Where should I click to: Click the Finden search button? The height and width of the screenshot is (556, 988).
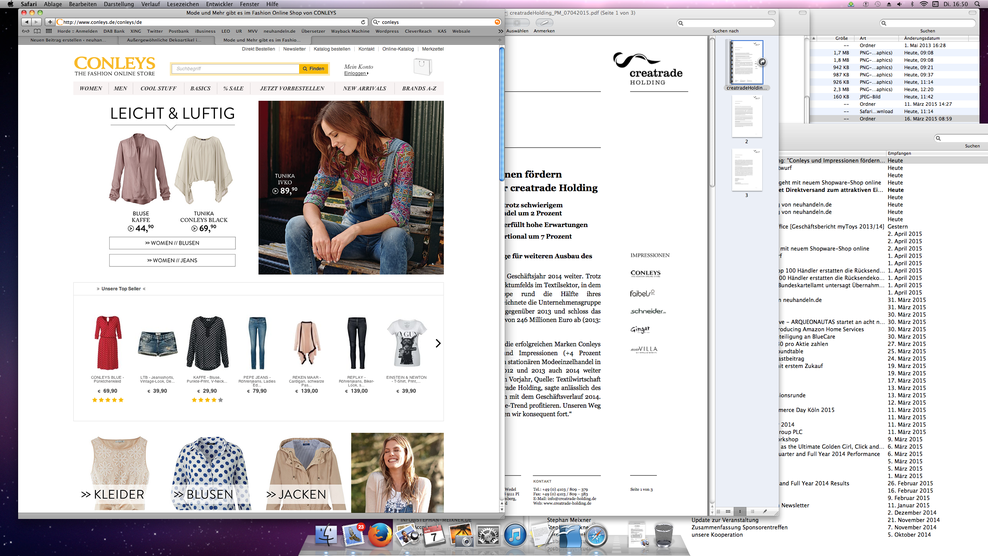[313, 68]
